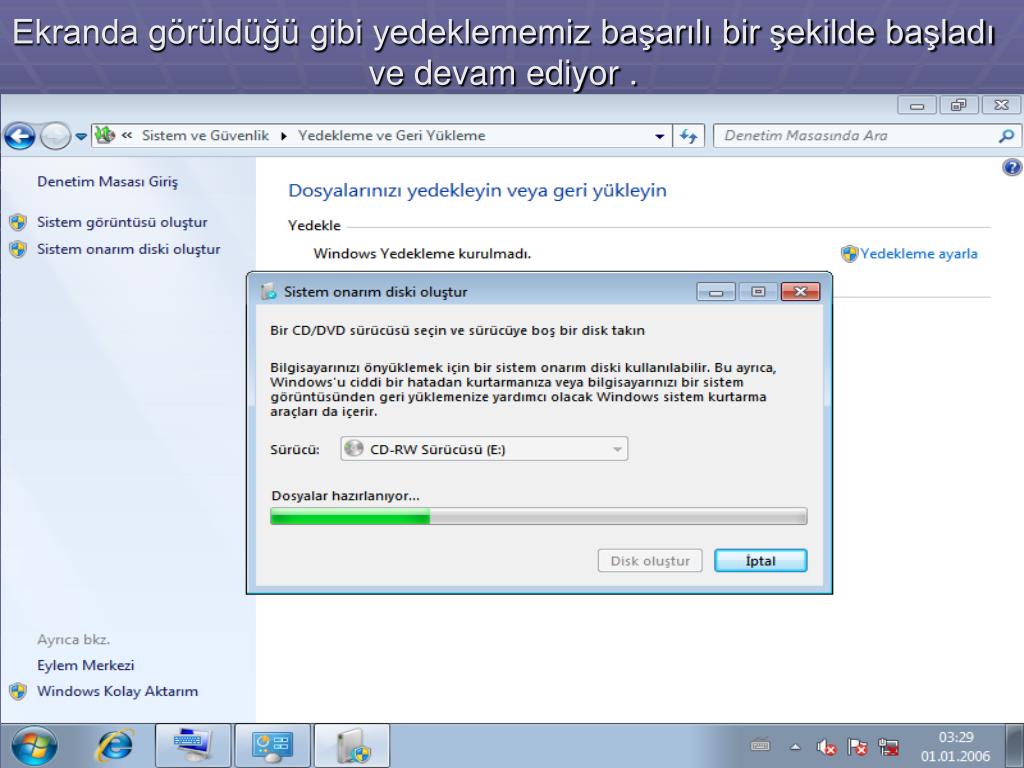This screenshot has width=1024, height=768.
Task: Open the recent pages dropdown arrow
Action: click(81, 136)
